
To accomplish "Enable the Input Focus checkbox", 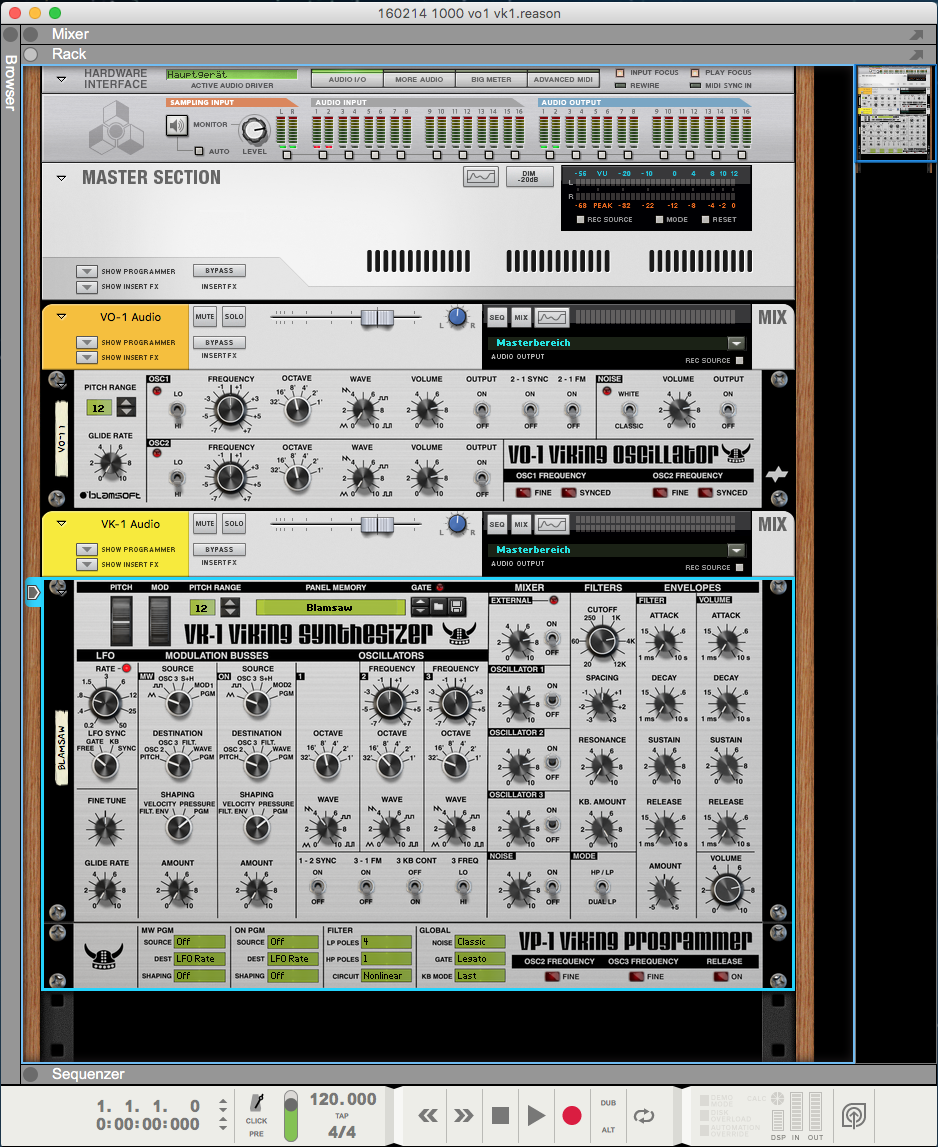I will tap(620, 72).
